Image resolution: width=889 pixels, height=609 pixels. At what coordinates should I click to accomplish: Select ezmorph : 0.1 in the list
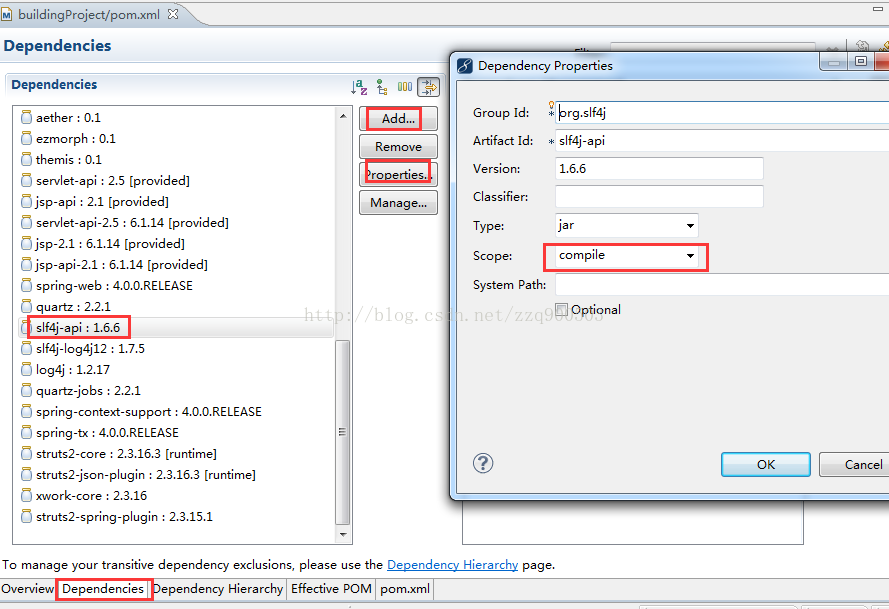pyautogui.click(x=75, y=138)
